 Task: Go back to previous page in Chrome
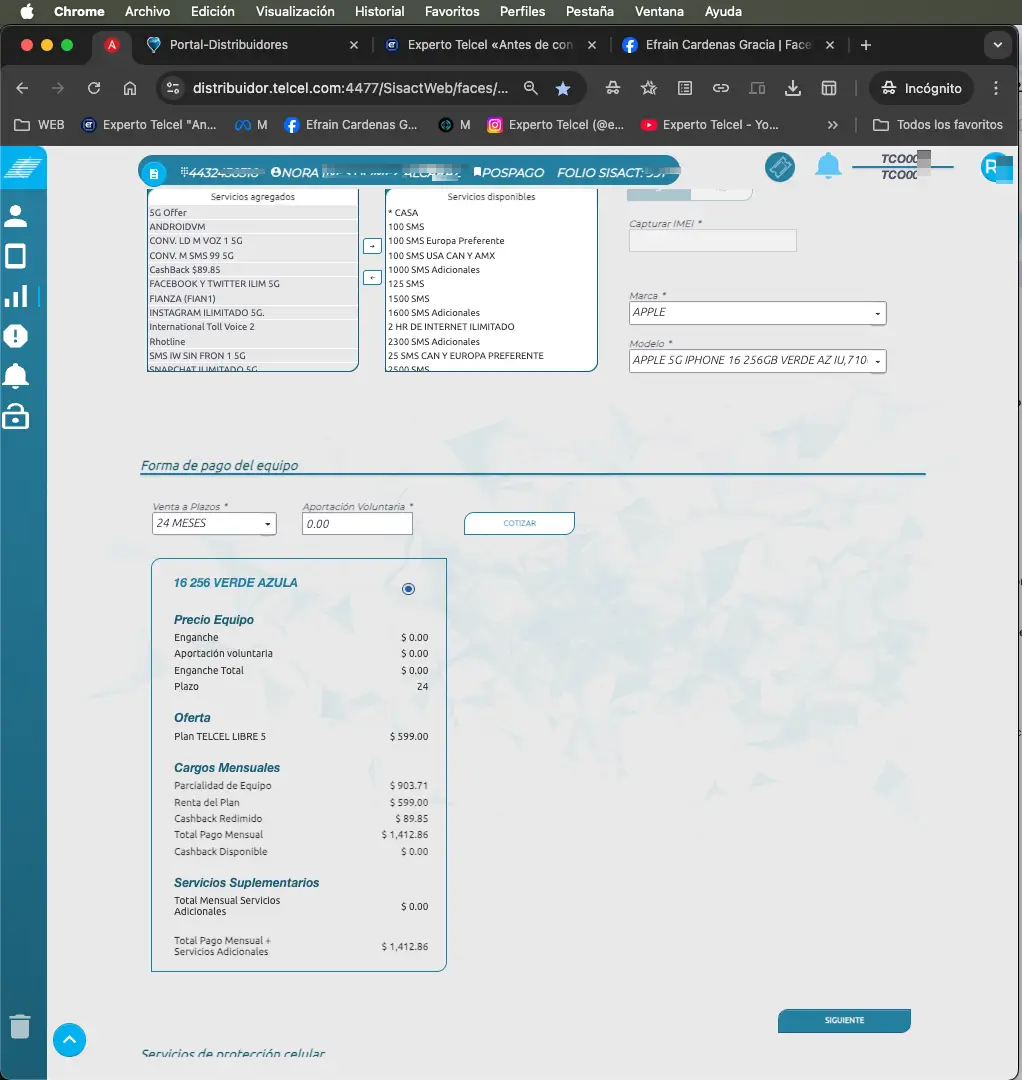(22, 88)
